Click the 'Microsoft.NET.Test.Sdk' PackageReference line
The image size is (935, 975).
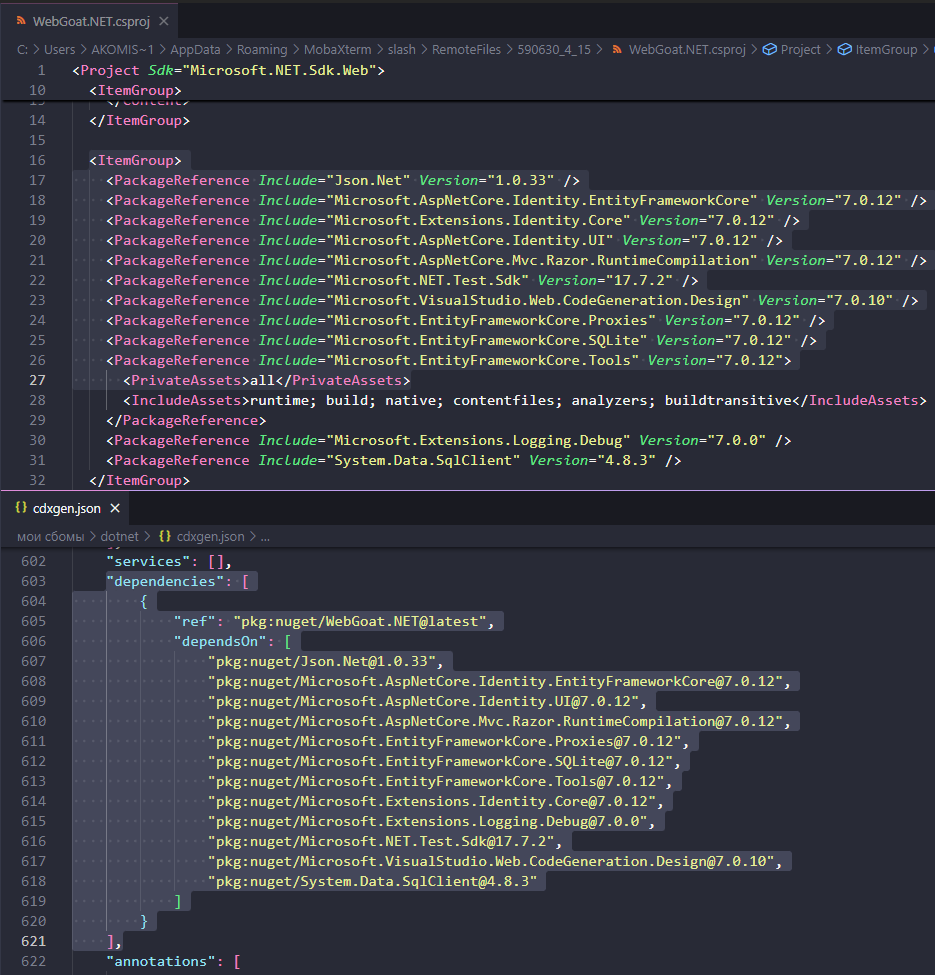point(402,280)
